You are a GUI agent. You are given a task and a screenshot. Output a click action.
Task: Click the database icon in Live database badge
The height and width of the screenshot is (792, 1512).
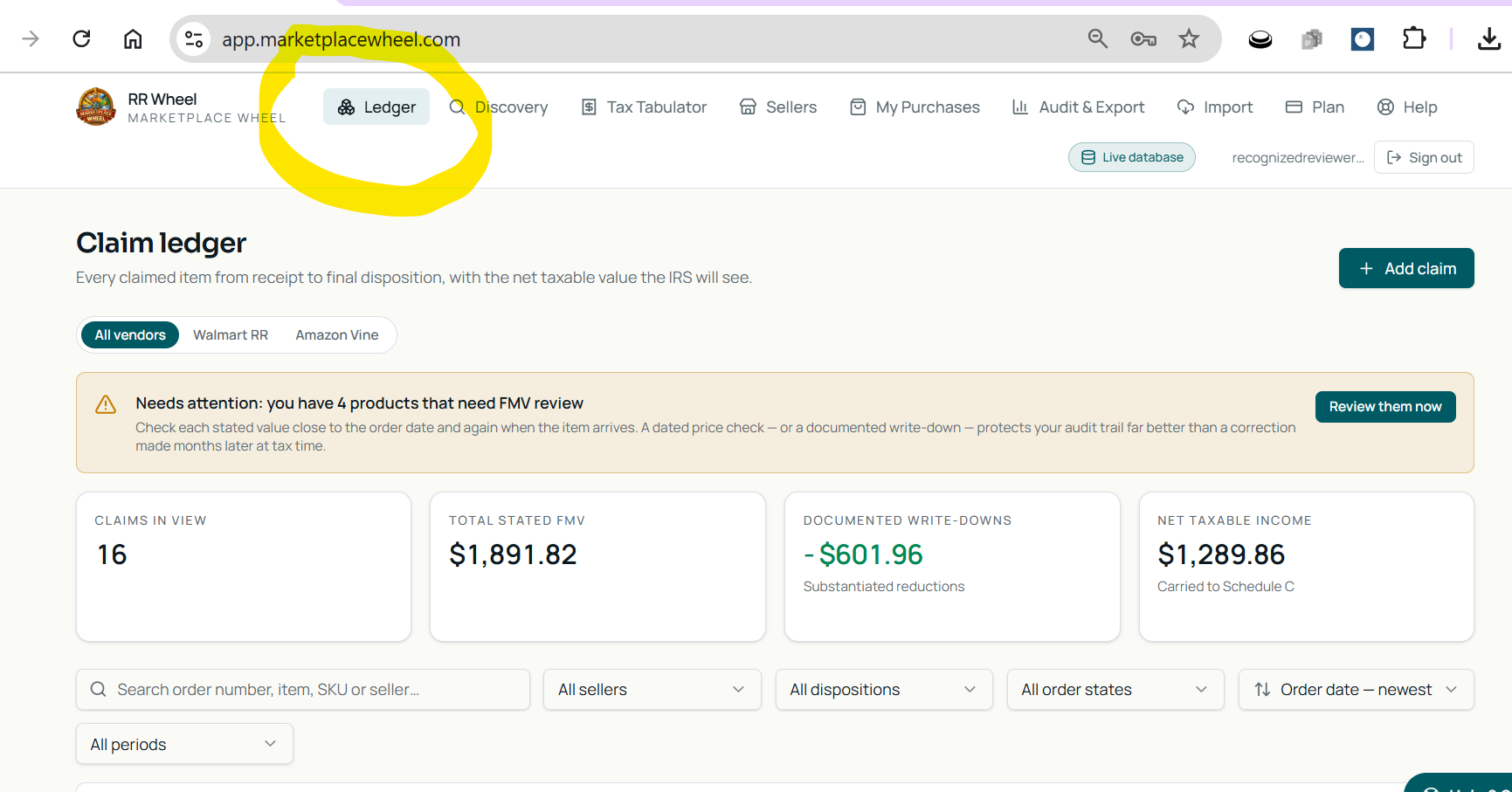(x=1088, y=157)
